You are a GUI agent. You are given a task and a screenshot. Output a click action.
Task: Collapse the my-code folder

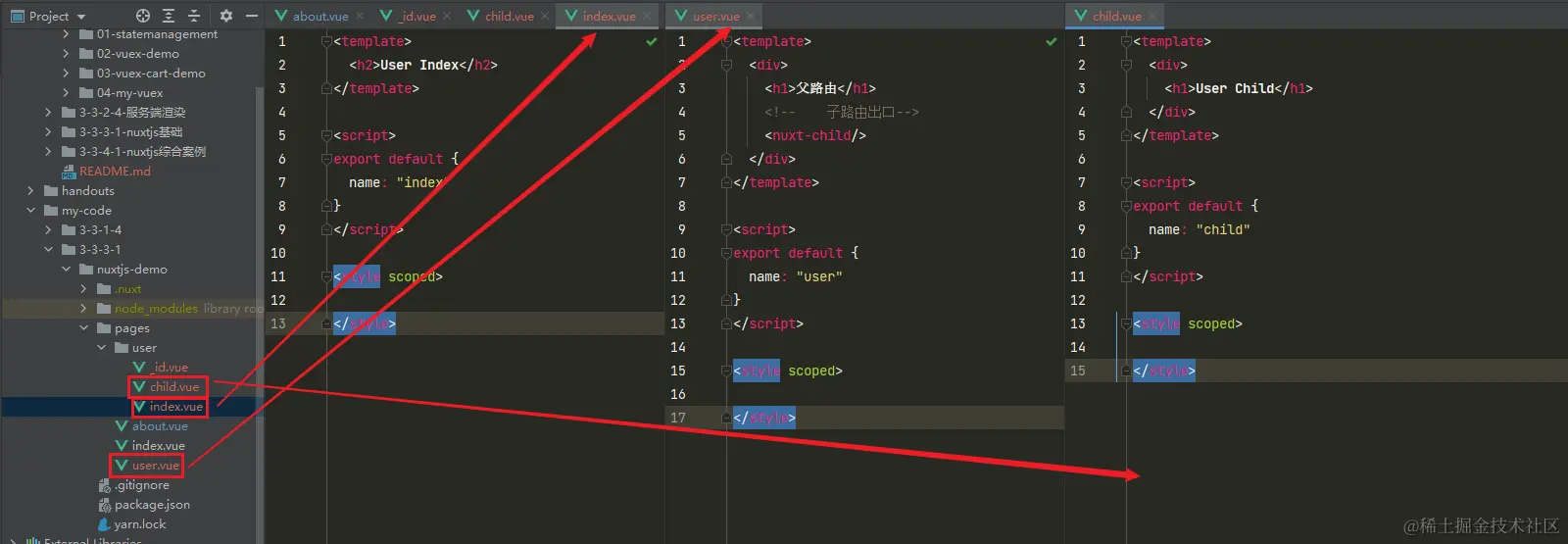(x=30, y=211)
